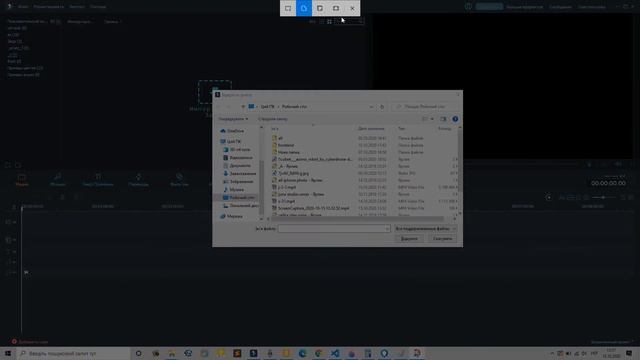
Task: Switch to the Effects tab in editor
Action: pos(179,180)
